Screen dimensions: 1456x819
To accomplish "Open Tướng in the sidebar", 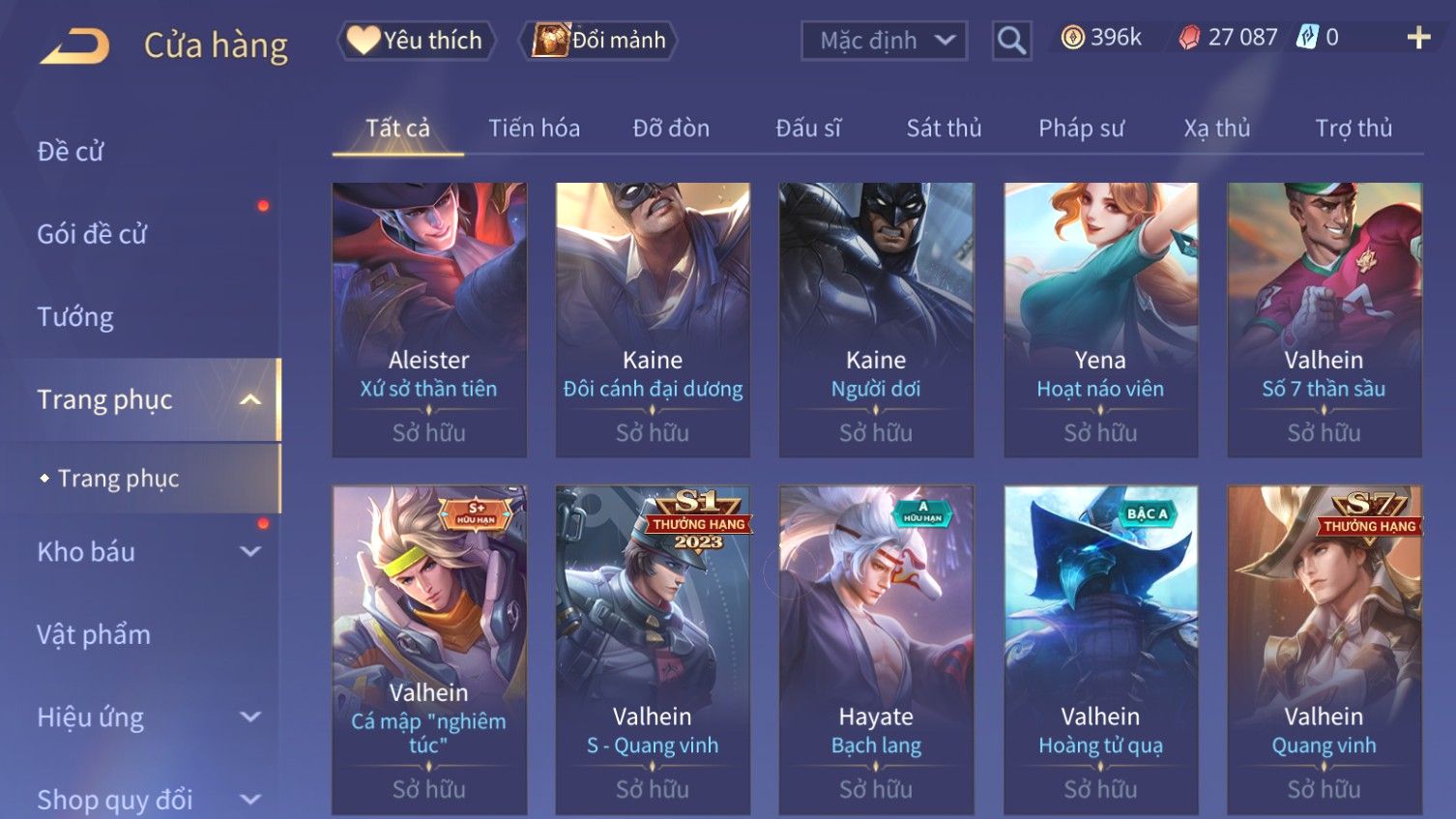I will [x=75, y=317].
